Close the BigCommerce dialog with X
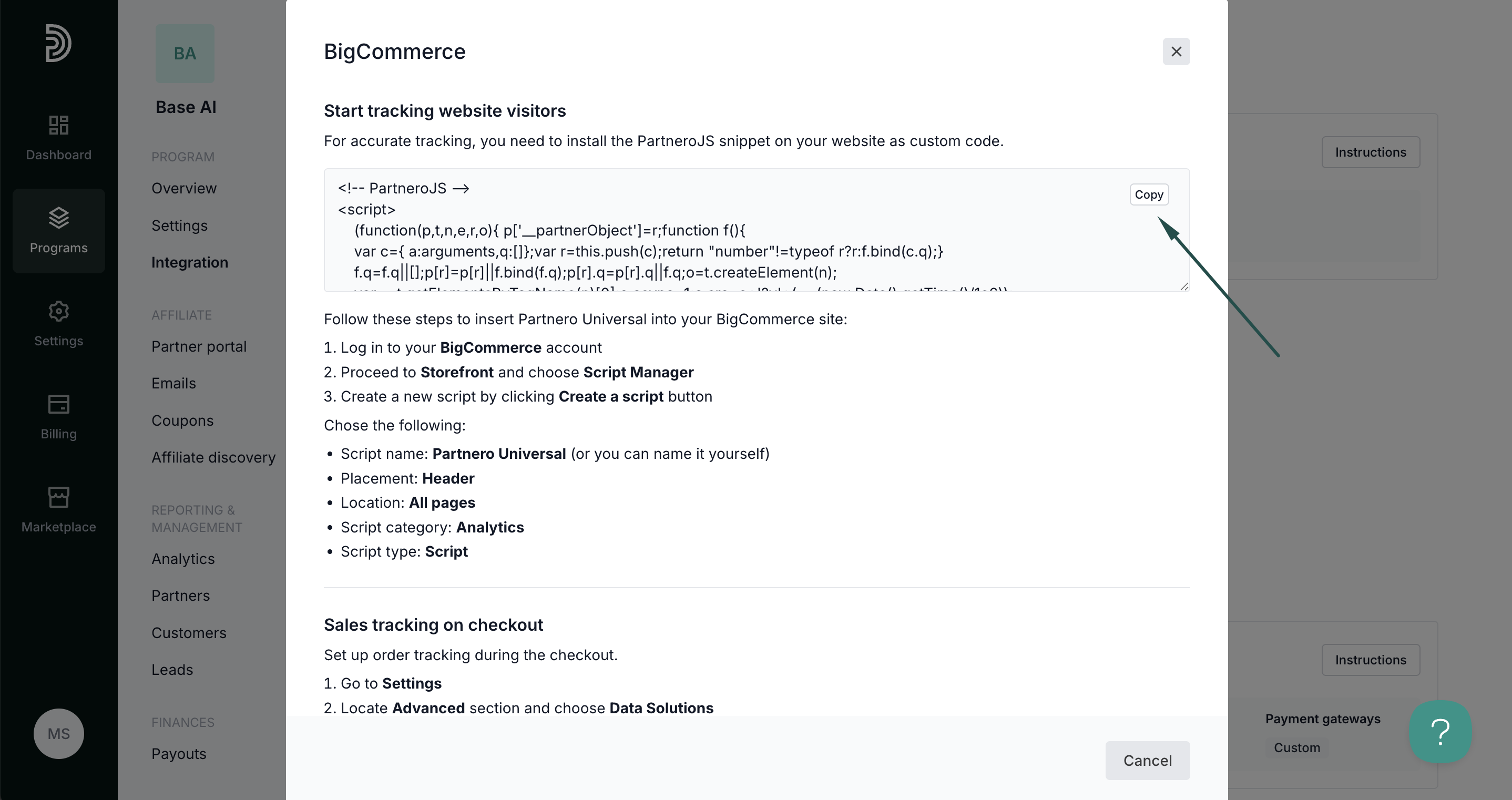Viewport: 1512px width, 800px height. [x=1176, y=52]
